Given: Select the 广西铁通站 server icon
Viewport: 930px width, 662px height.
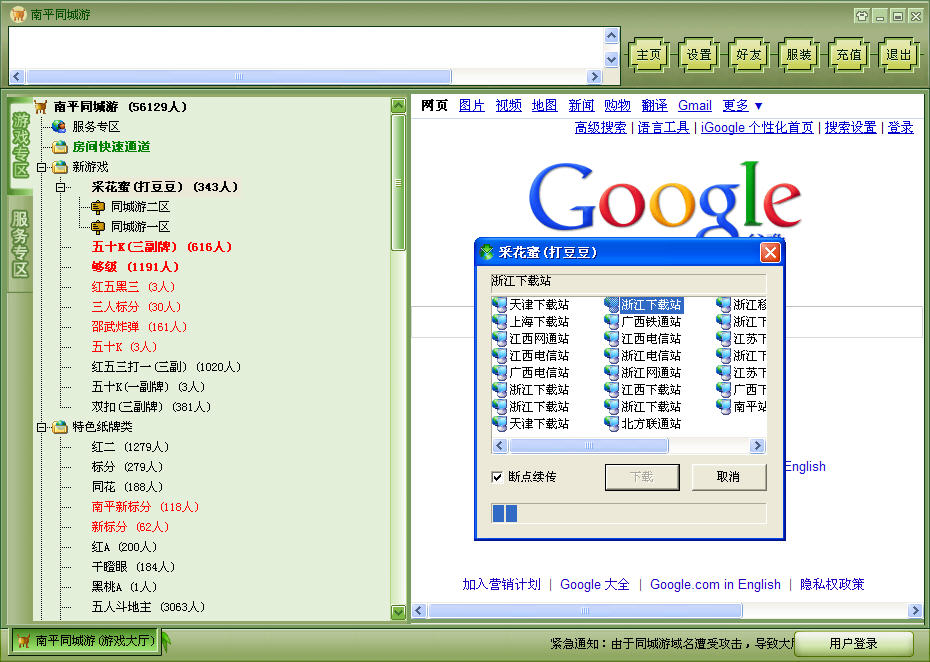Looking at the screenshot, I should coord(612,322).
